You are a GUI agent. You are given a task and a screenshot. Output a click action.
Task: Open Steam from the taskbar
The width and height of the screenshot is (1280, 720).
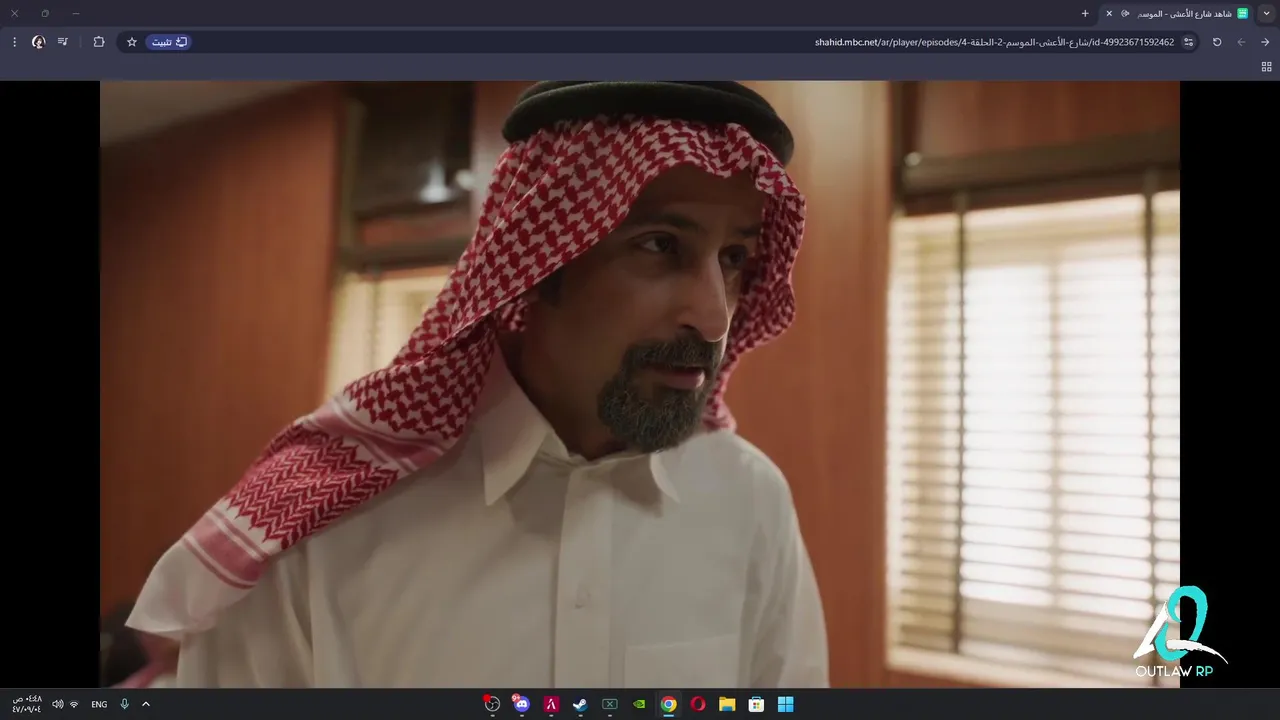pos(580,704)
